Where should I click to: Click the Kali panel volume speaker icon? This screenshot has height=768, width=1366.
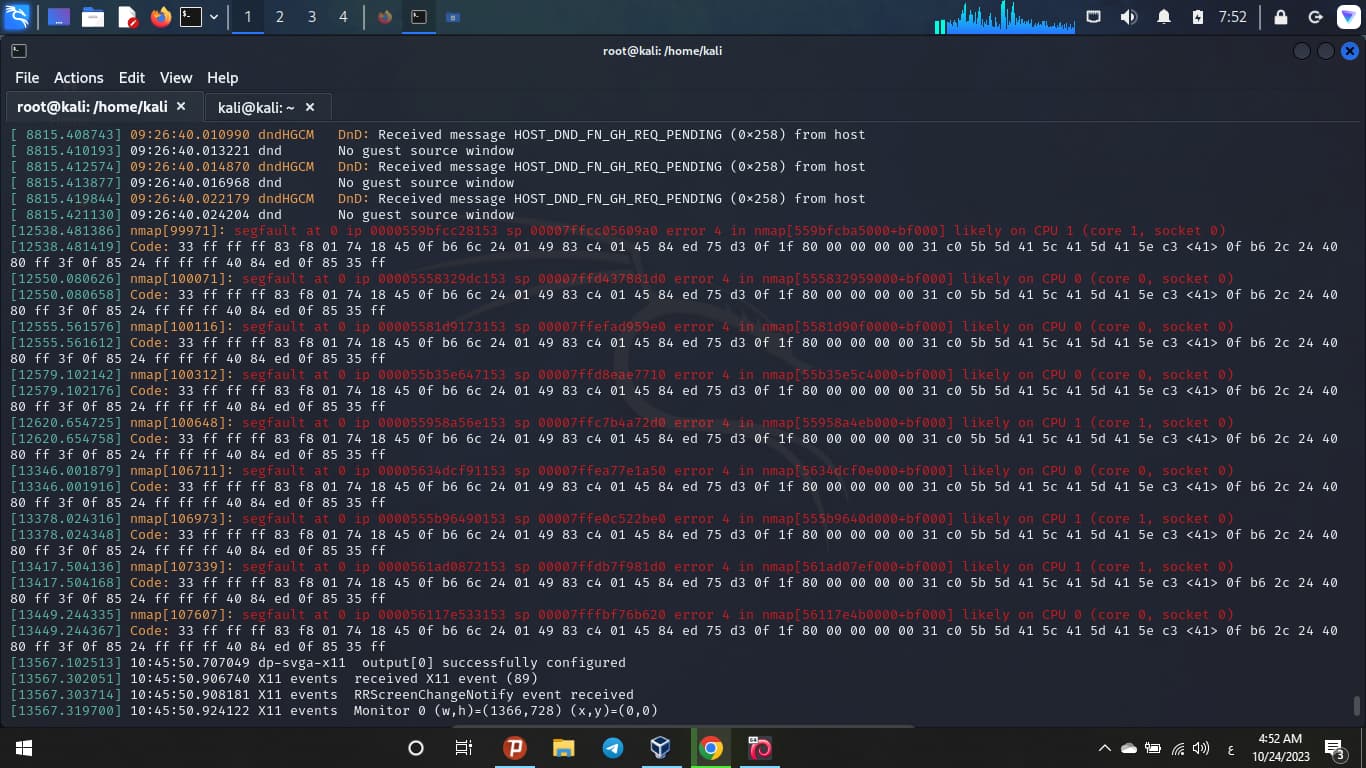pos(1129,17)
